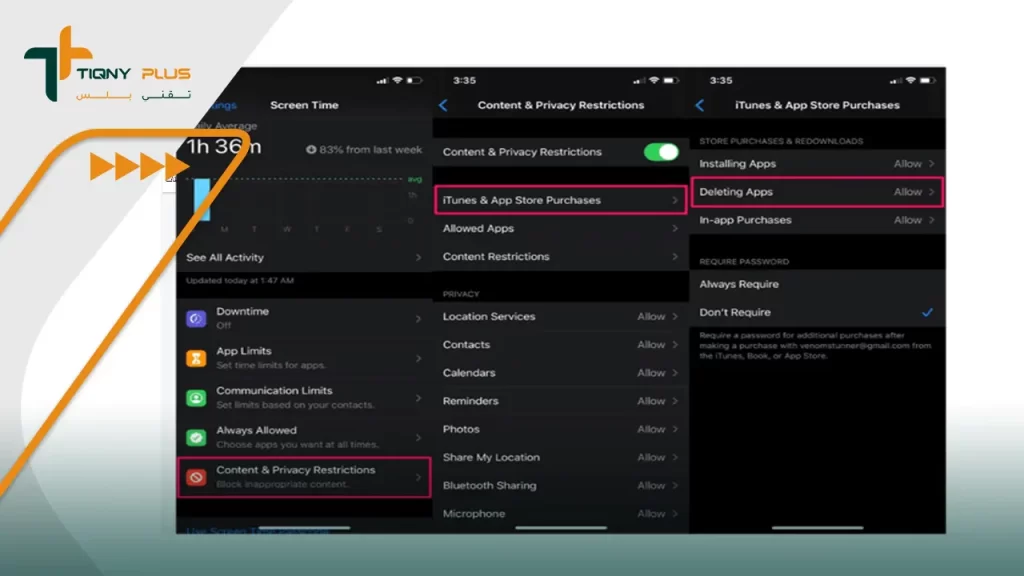Viewport: 1024px width, 576px height.
Task: Tap the blue usage bar in weekly chart
Action: tap(202, 199)
